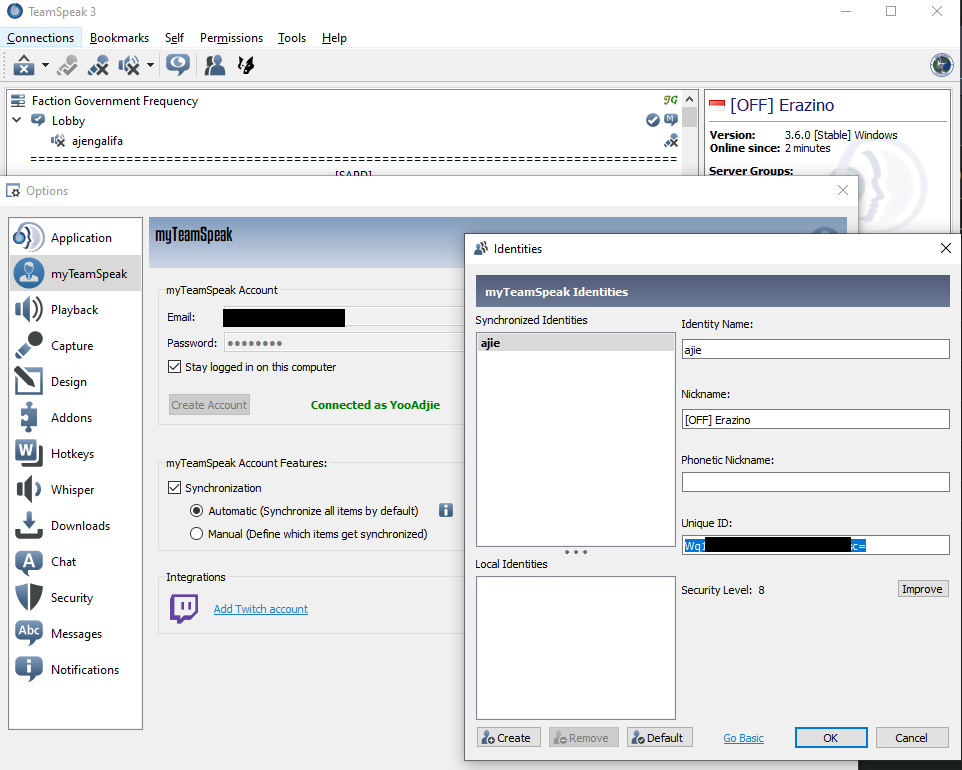Open the mute speakers dropdown arrow
The image size is (962, 770).
point(150,64)
